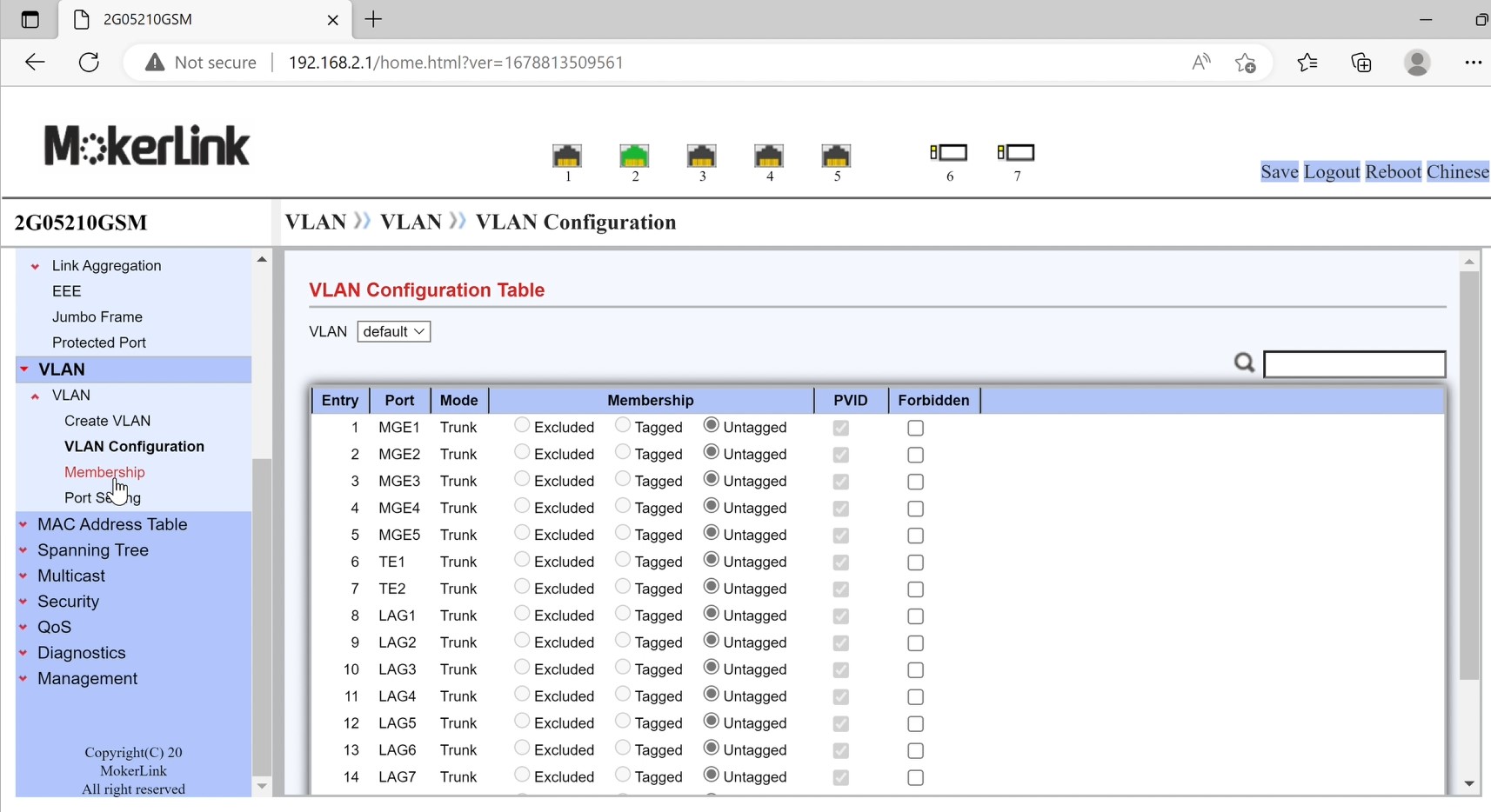Expand the Spanning Tree menu section
The width and height of the screenshot is (1491, 812).
(92, 550)
